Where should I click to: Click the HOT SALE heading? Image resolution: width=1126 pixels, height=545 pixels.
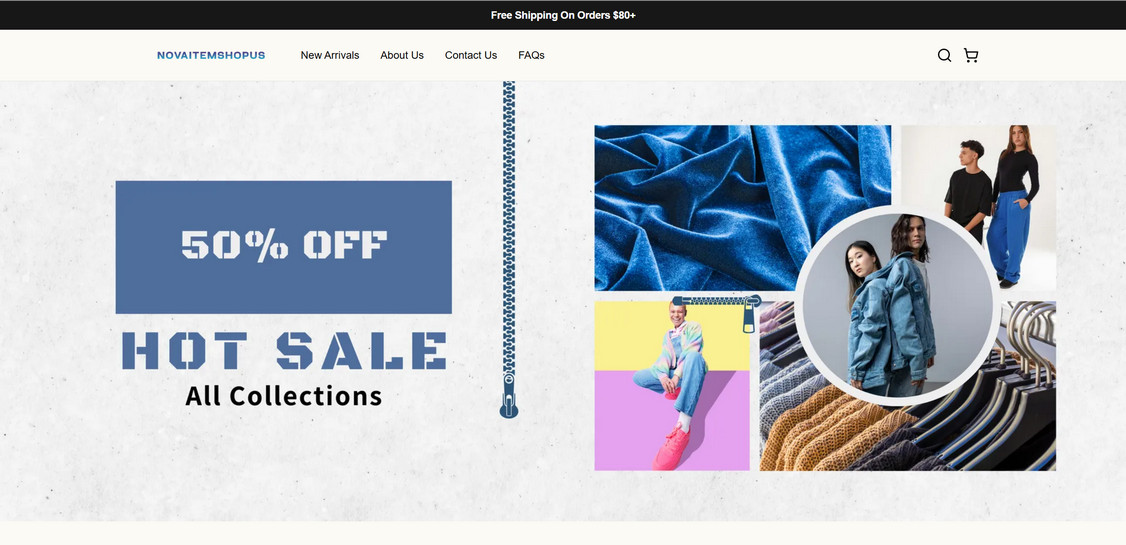(284, 350)
